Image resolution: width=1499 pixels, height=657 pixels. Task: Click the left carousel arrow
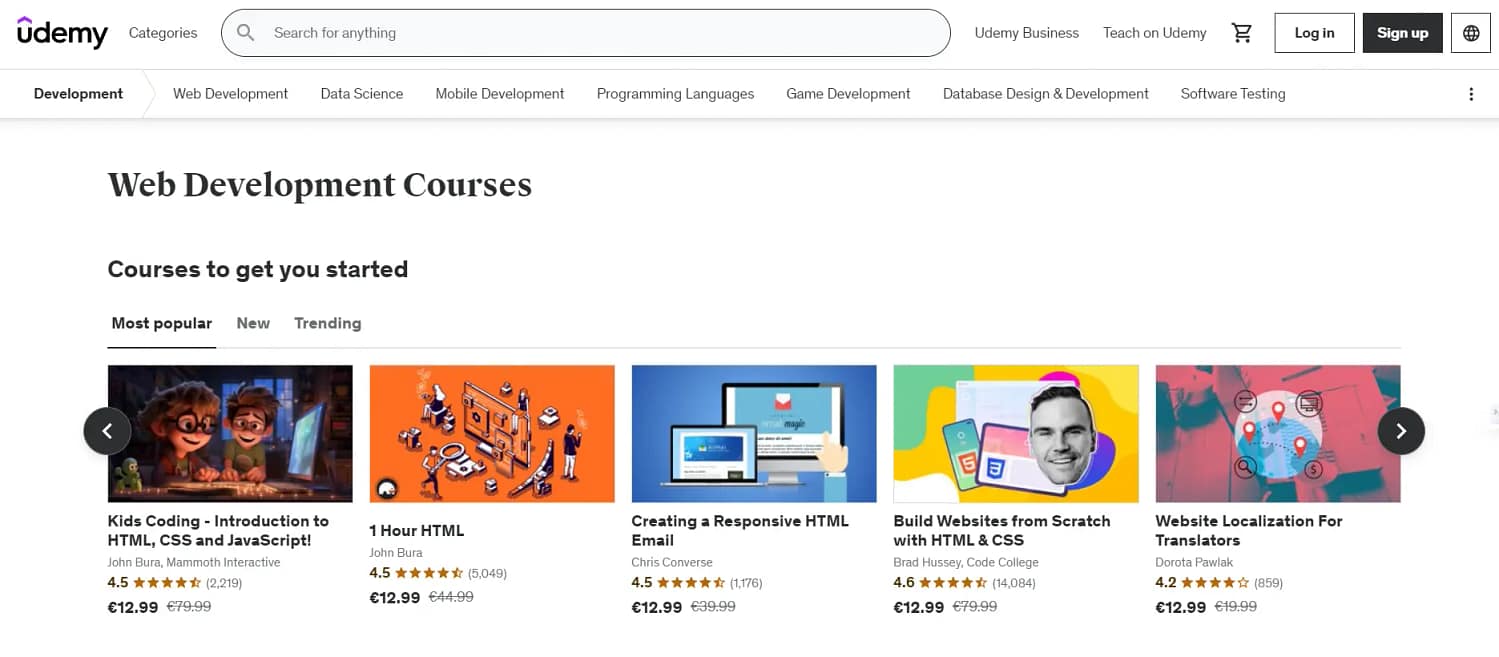pyautogui.click(x=107, y=430)
